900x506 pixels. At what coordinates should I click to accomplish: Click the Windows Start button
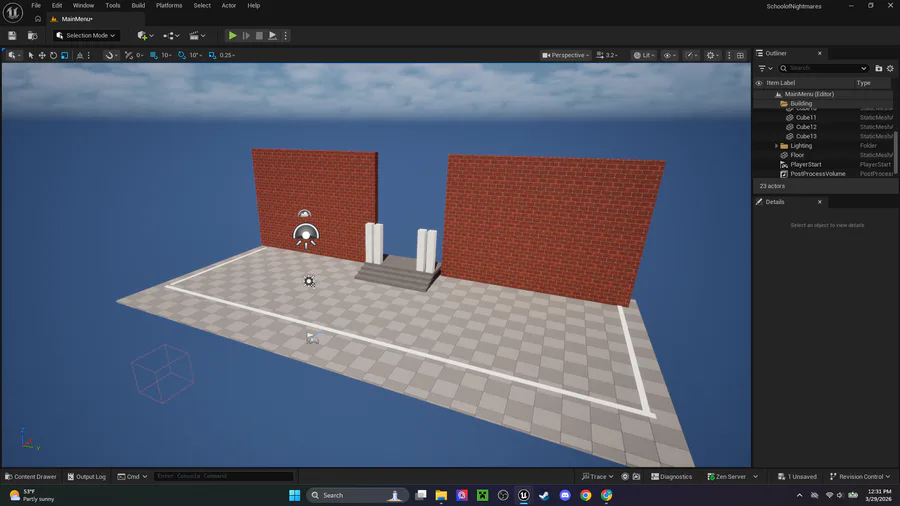point(294,495)
